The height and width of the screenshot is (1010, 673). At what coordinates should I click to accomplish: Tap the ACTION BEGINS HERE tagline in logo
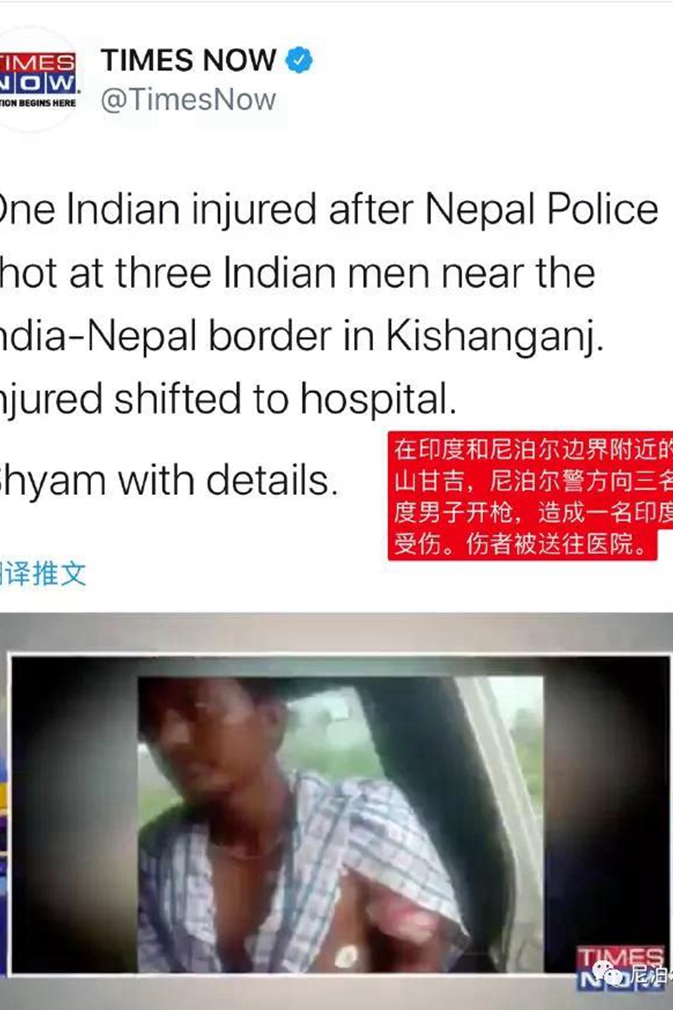point(38,103)
